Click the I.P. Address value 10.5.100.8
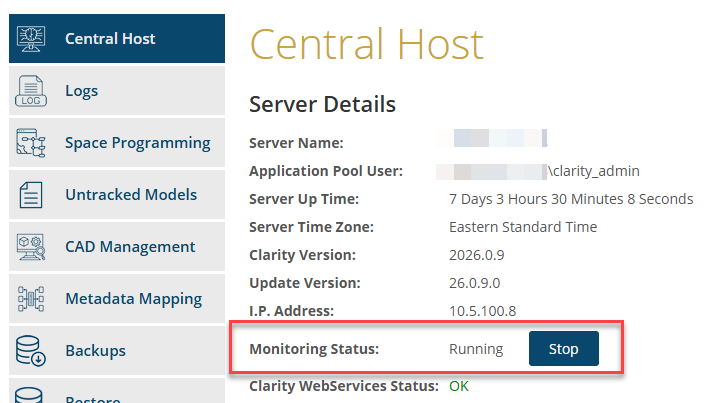Screen dimensions: 713x403 (x=482, y=311)
